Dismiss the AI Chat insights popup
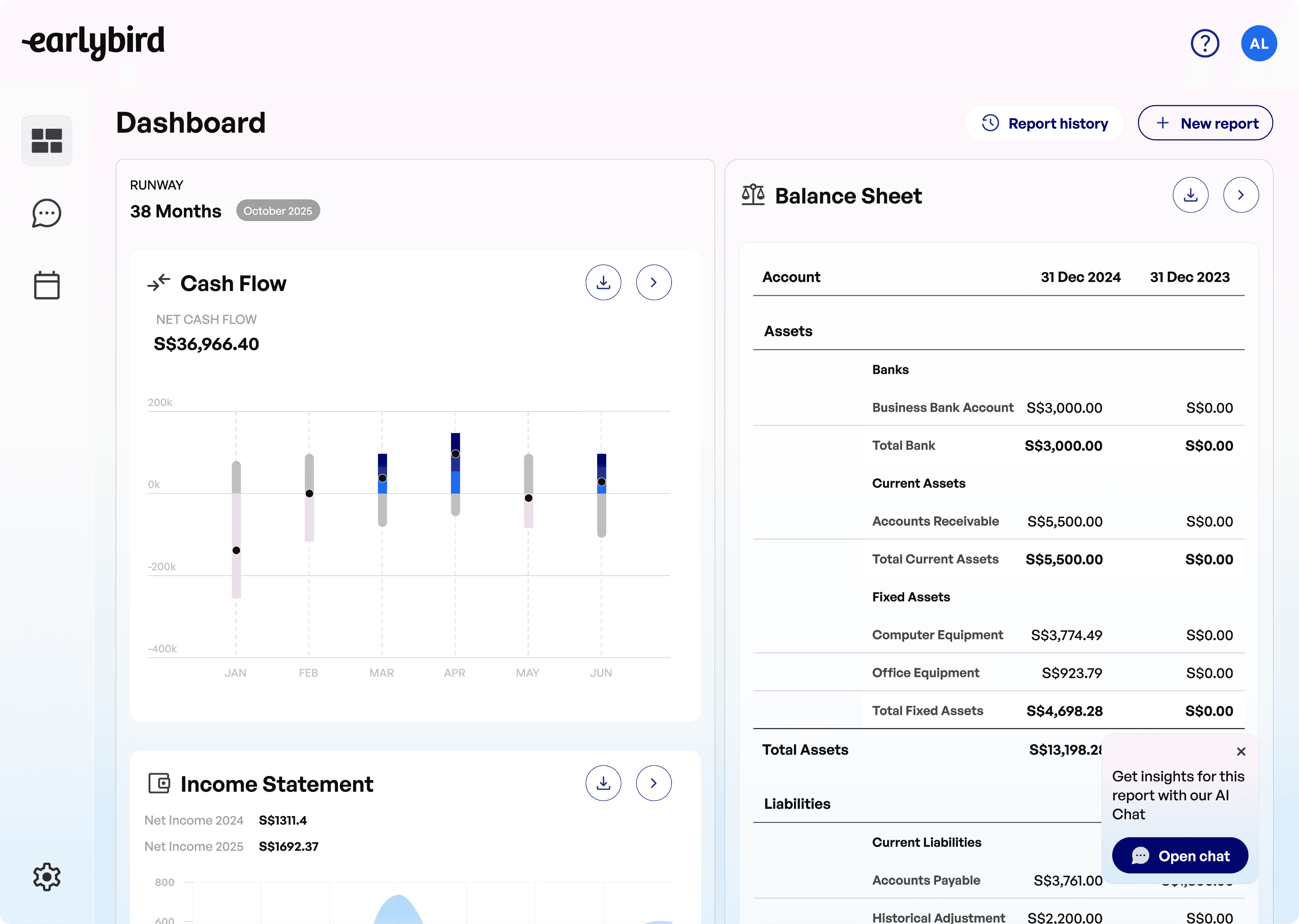The height and width of the screenshot is (924, 1299). tap(1241, 752)
